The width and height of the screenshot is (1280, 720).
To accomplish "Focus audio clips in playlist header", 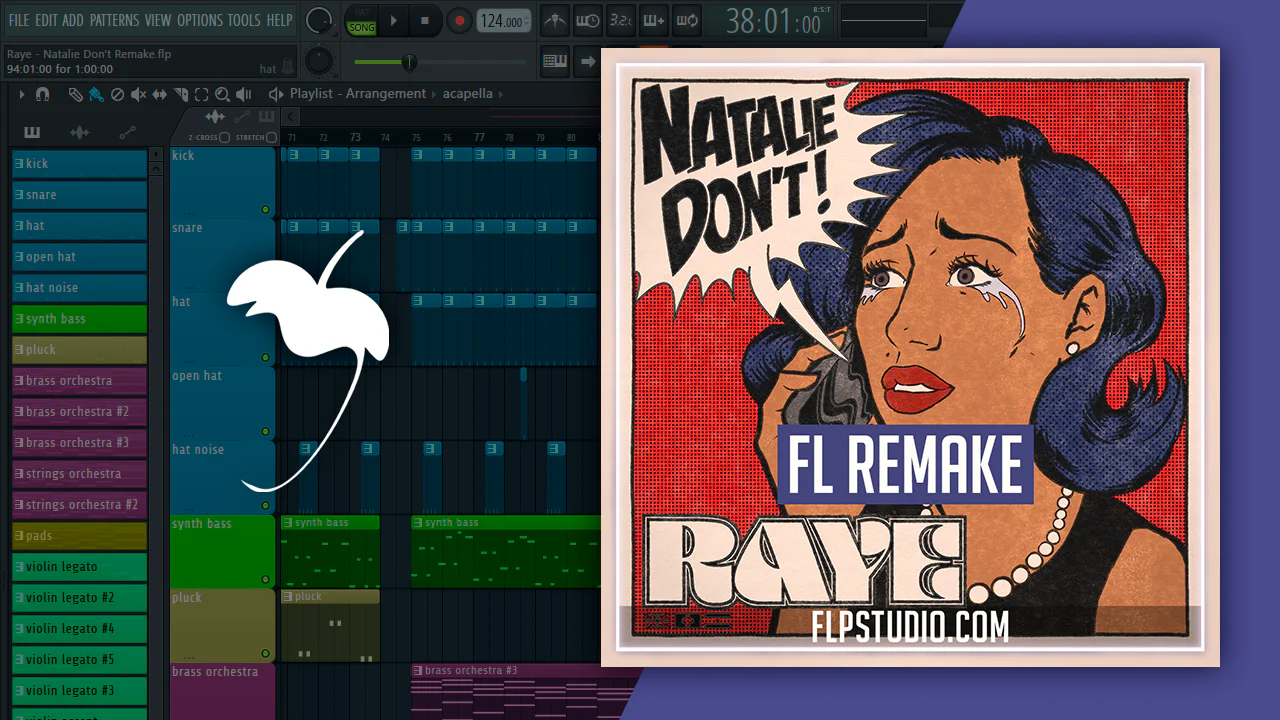I will point(215,117).
